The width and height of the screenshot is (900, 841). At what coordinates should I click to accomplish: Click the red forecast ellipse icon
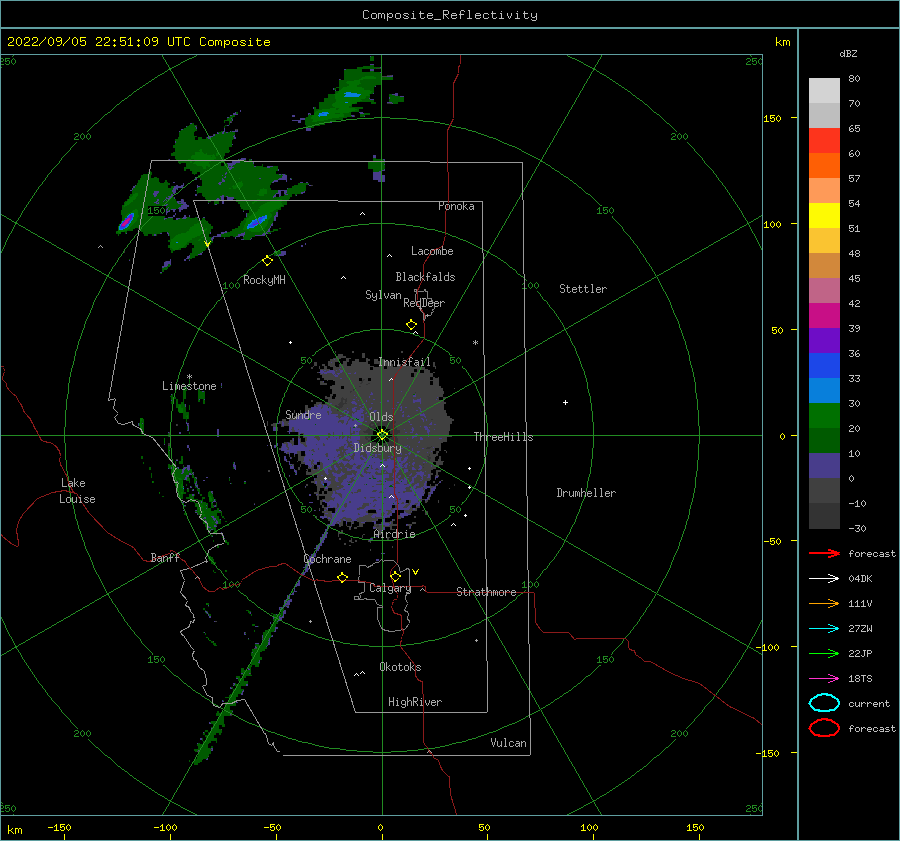pos(824,728)
